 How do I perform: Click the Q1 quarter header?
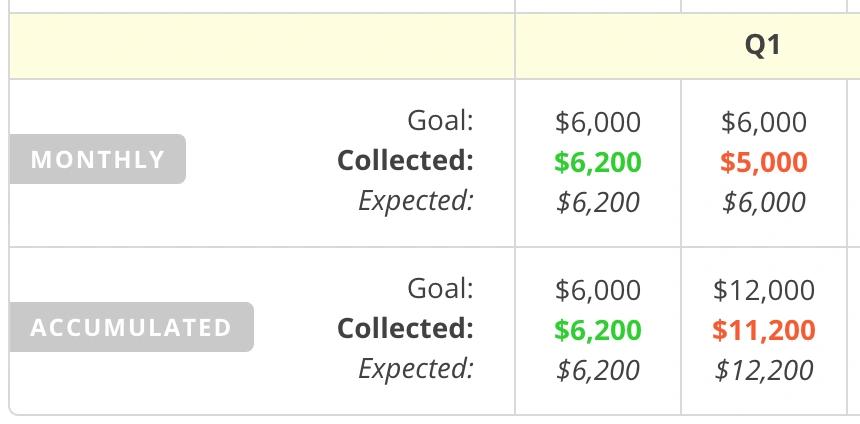[x=763, y=46]
